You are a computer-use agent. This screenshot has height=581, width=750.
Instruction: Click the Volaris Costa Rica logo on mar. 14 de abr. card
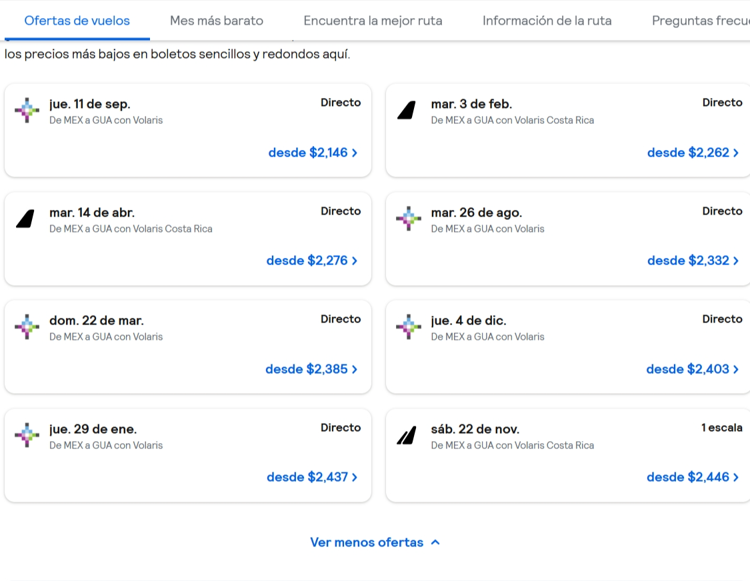click(x=25, y=219)
